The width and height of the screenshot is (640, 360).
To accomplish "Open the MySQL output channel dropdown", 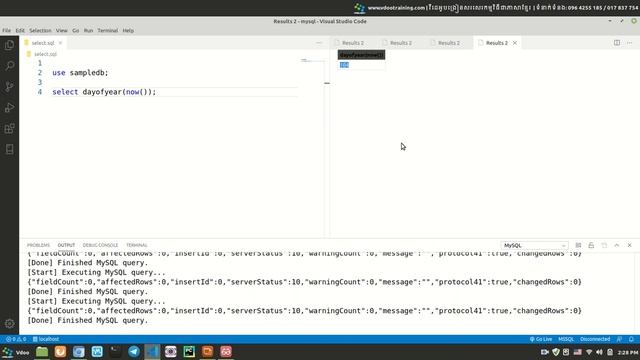I will pyautogui.click(x=534, y=245).
